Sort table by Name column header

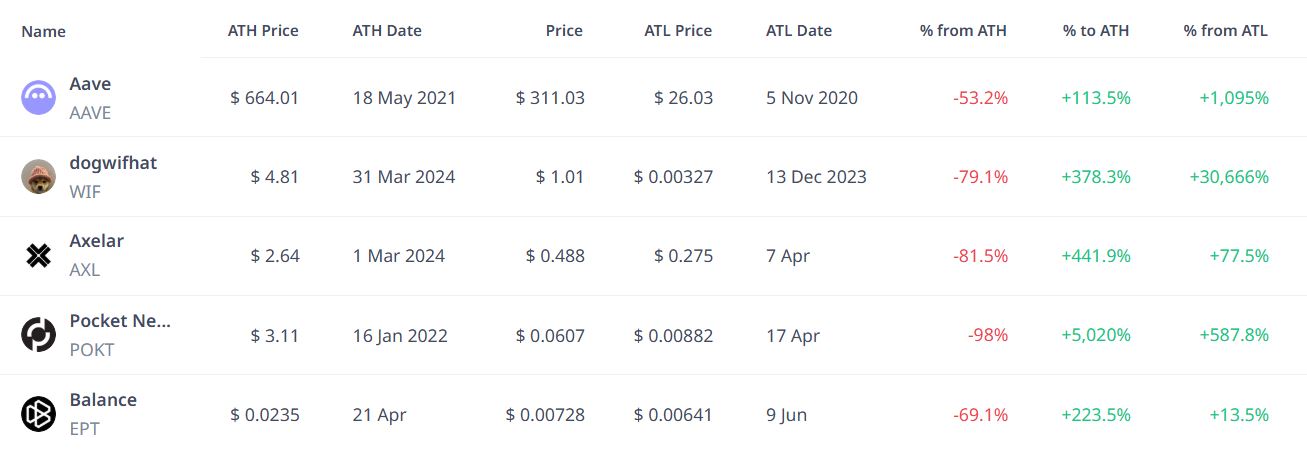tap(43, 31)
